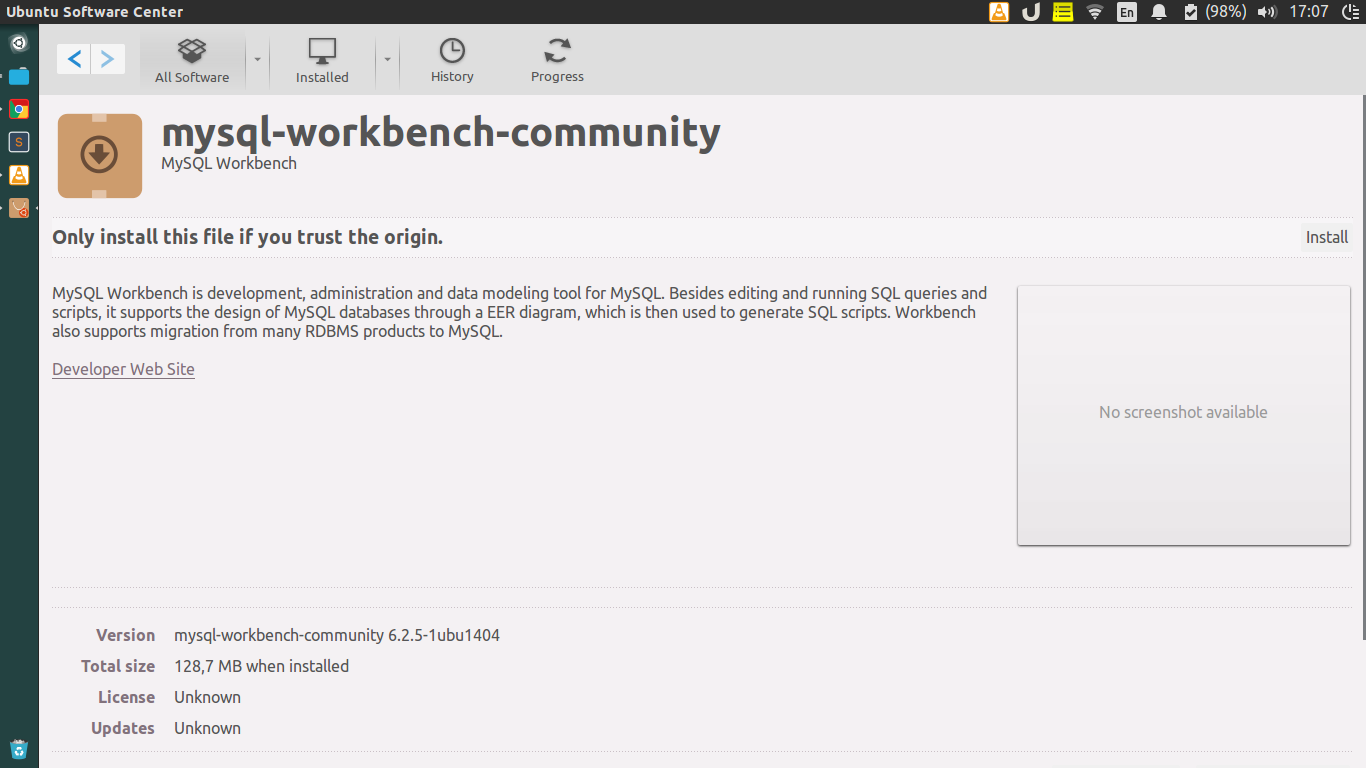Image resolution: width=1366 pixels, height=768 pixels.
Task: Click the Version label
Action: (x=125, y=635)
